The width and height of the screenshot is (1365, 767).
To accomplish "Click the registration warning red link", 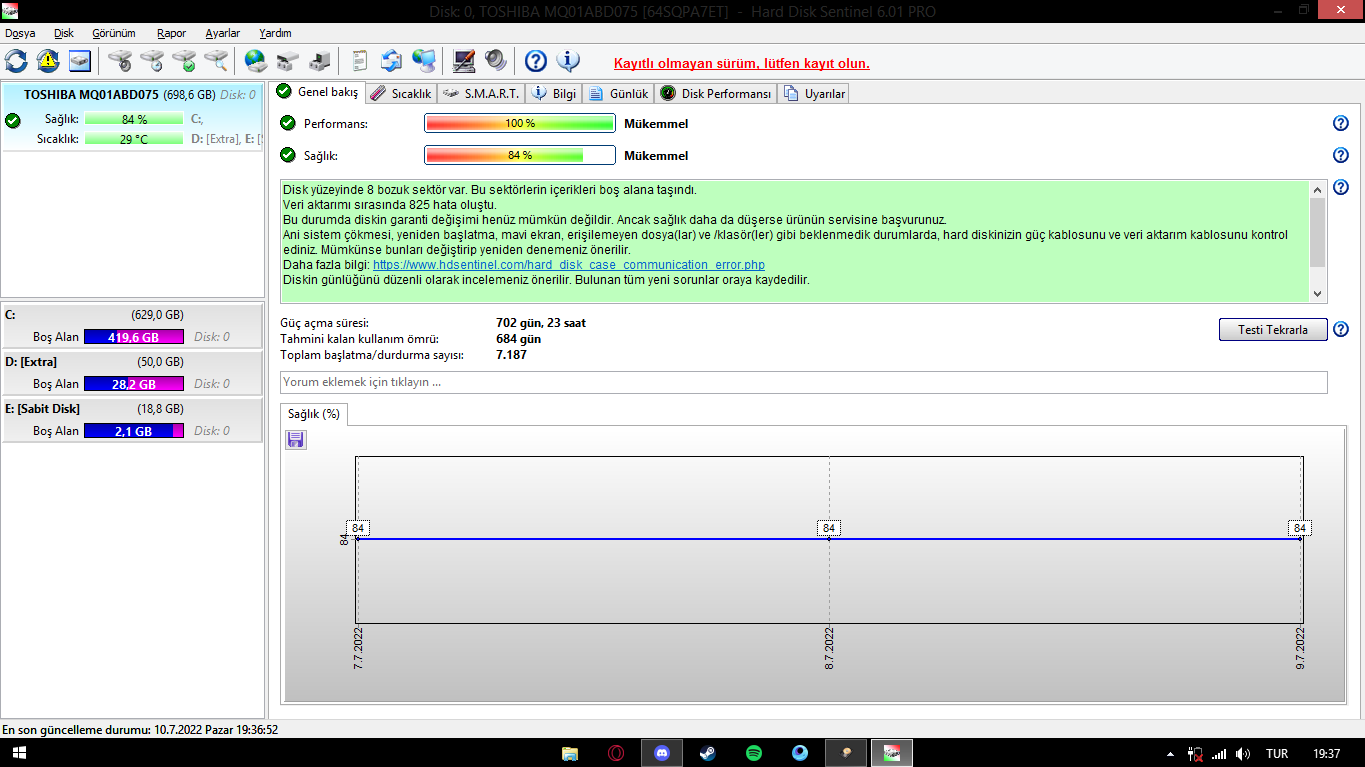I will (x=741, y=63).
